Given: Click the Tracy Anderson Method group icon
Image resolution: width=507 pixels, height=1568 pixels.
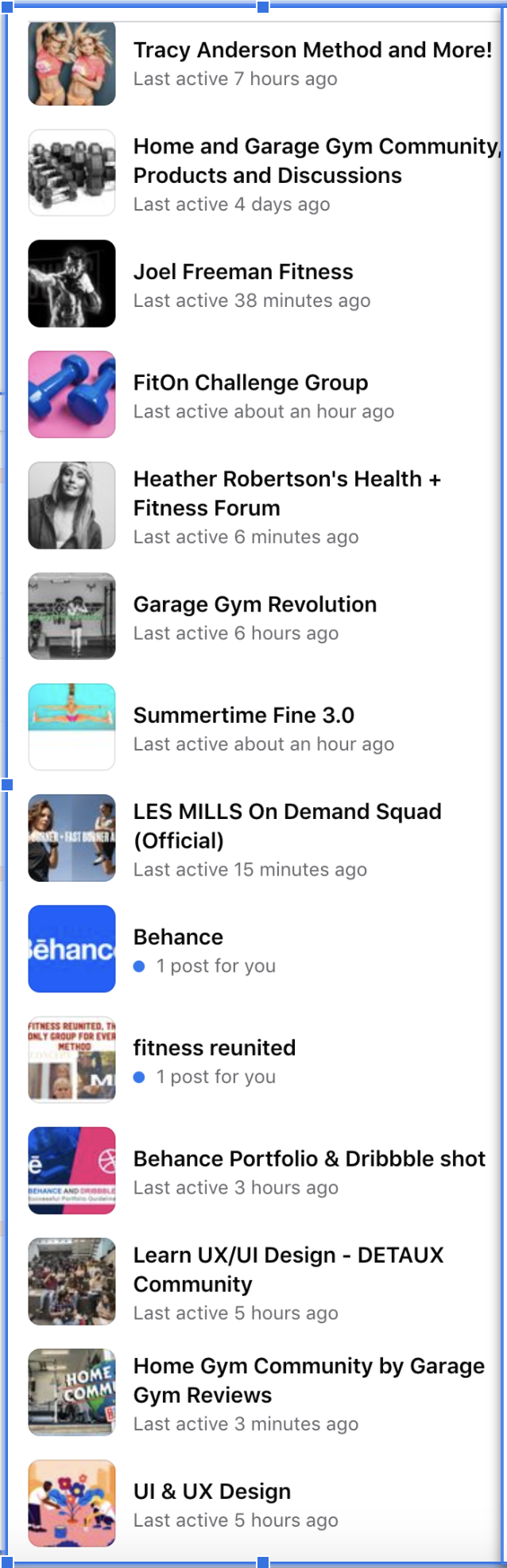Looking at the screenshot, I should [72, 60].
